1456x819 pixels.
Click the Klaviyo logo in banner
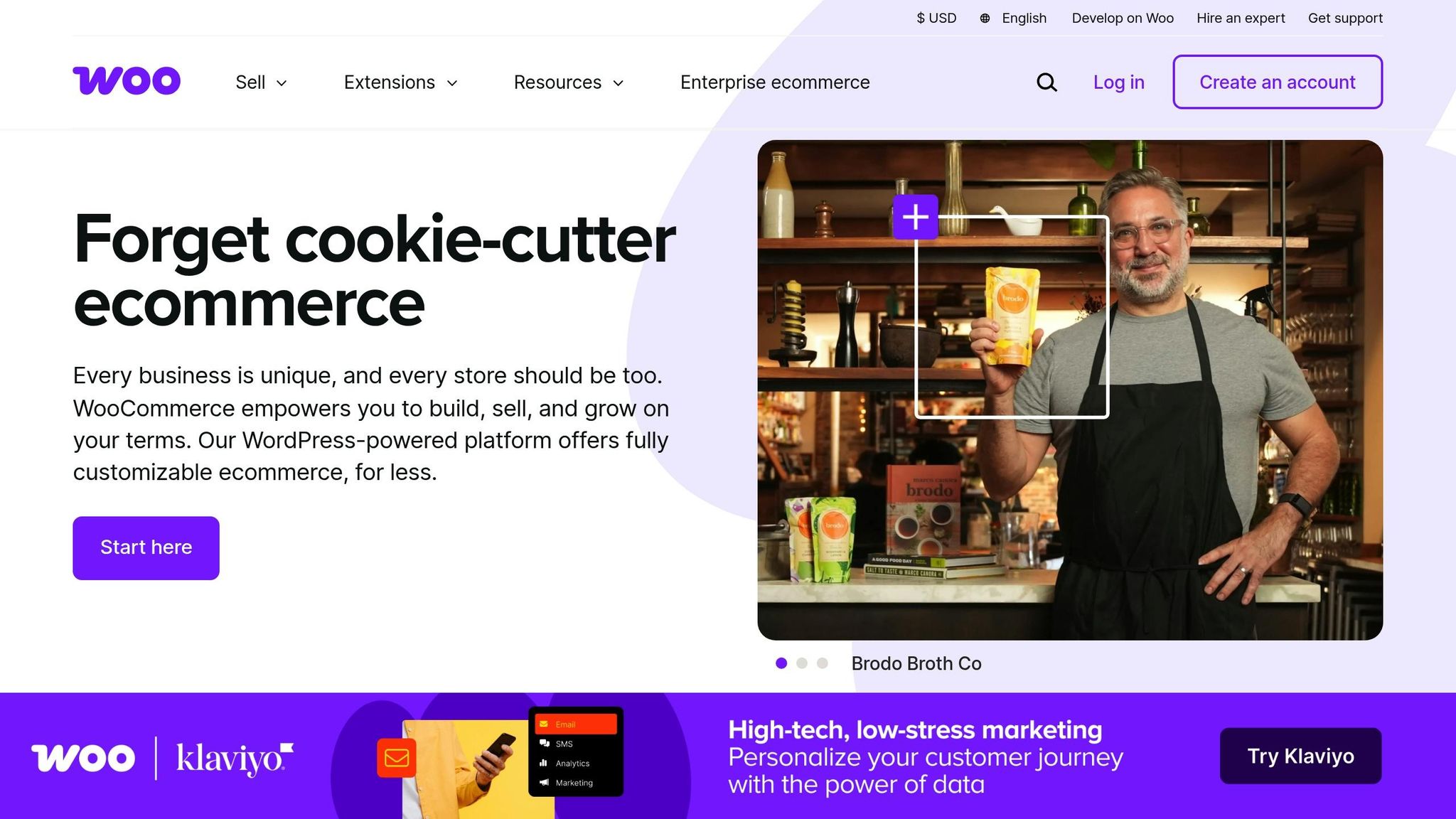click(235, 759)
